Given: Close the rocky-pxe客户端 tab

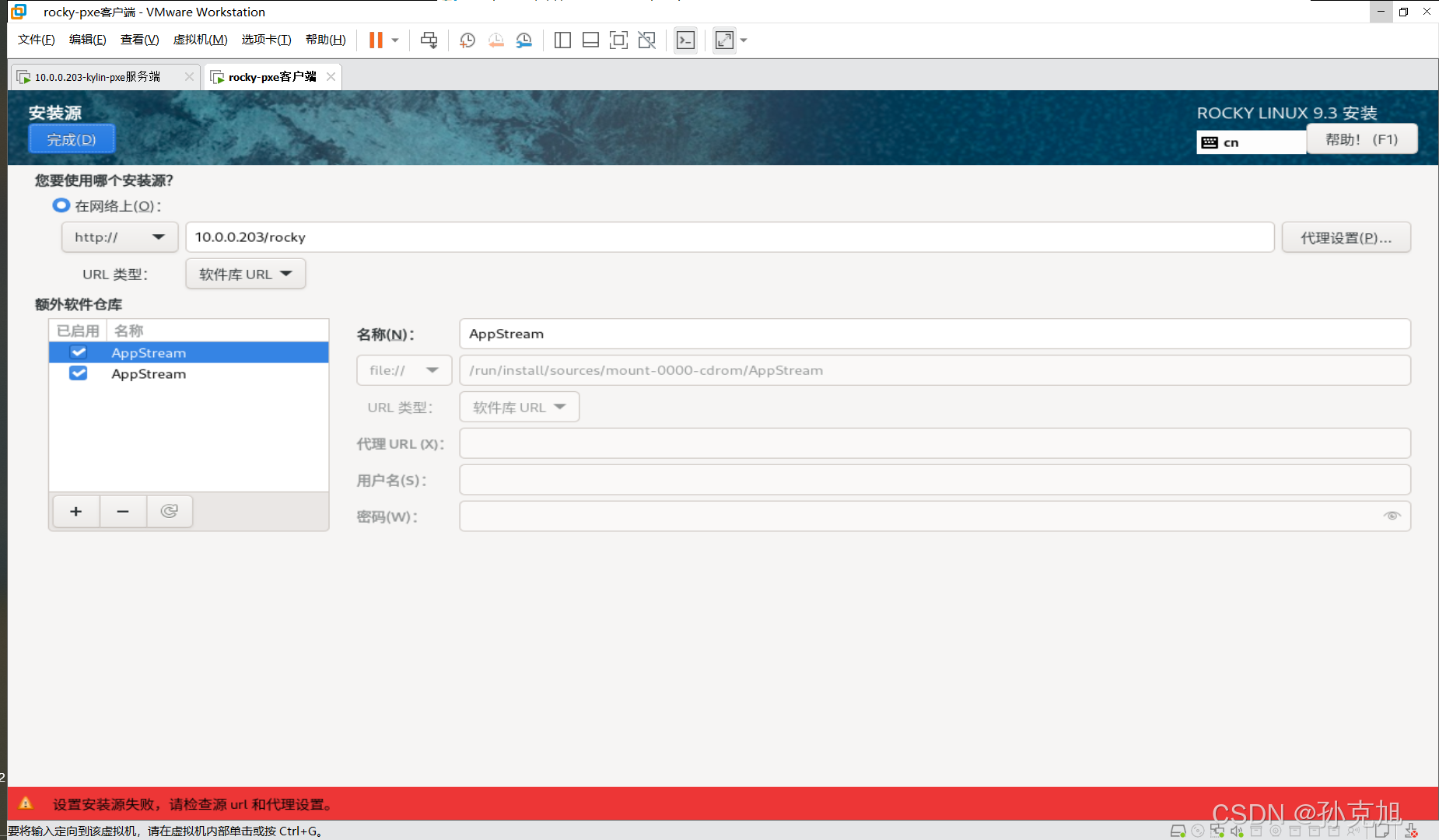Looking at the screenshot, I should click(331, 76).
